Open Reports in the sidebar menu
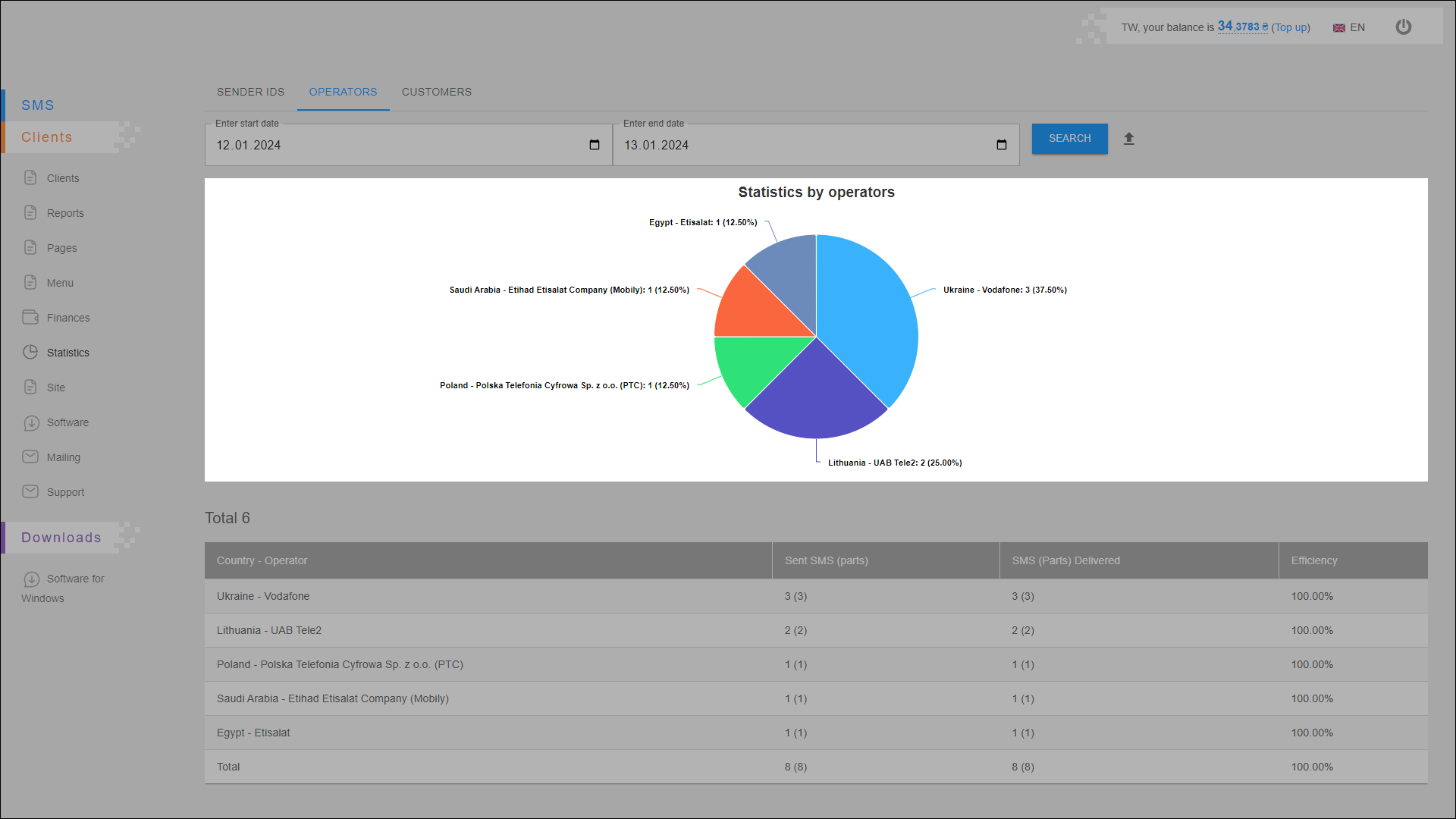The width and height of the screenshot is (1456, 819). coord(65,213)
